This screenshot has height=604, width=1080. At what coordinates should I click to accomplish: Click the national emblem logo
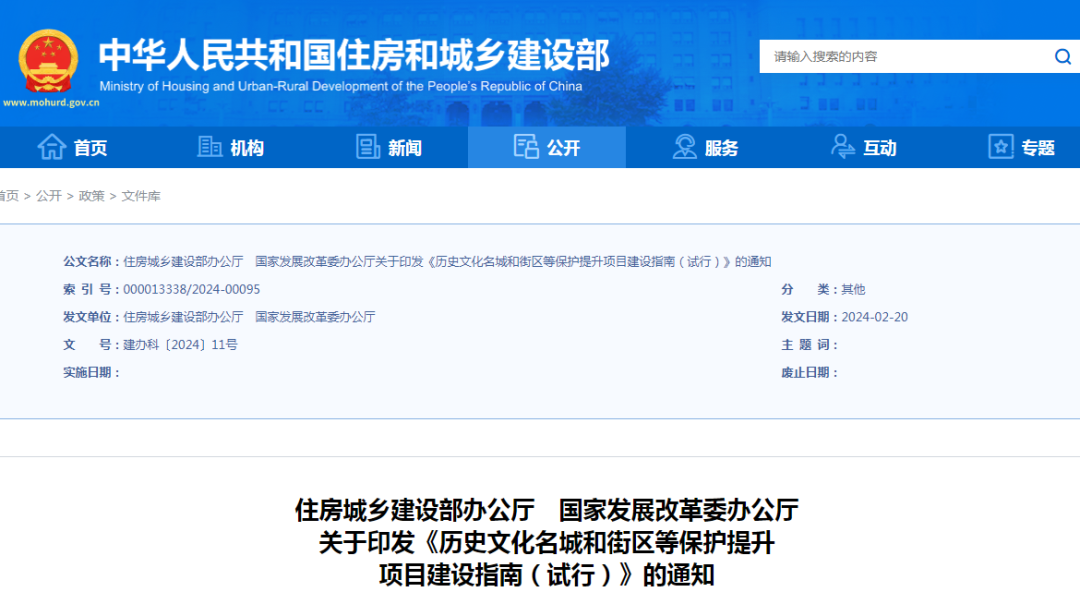pyautogui.click(x=47, y=60)
